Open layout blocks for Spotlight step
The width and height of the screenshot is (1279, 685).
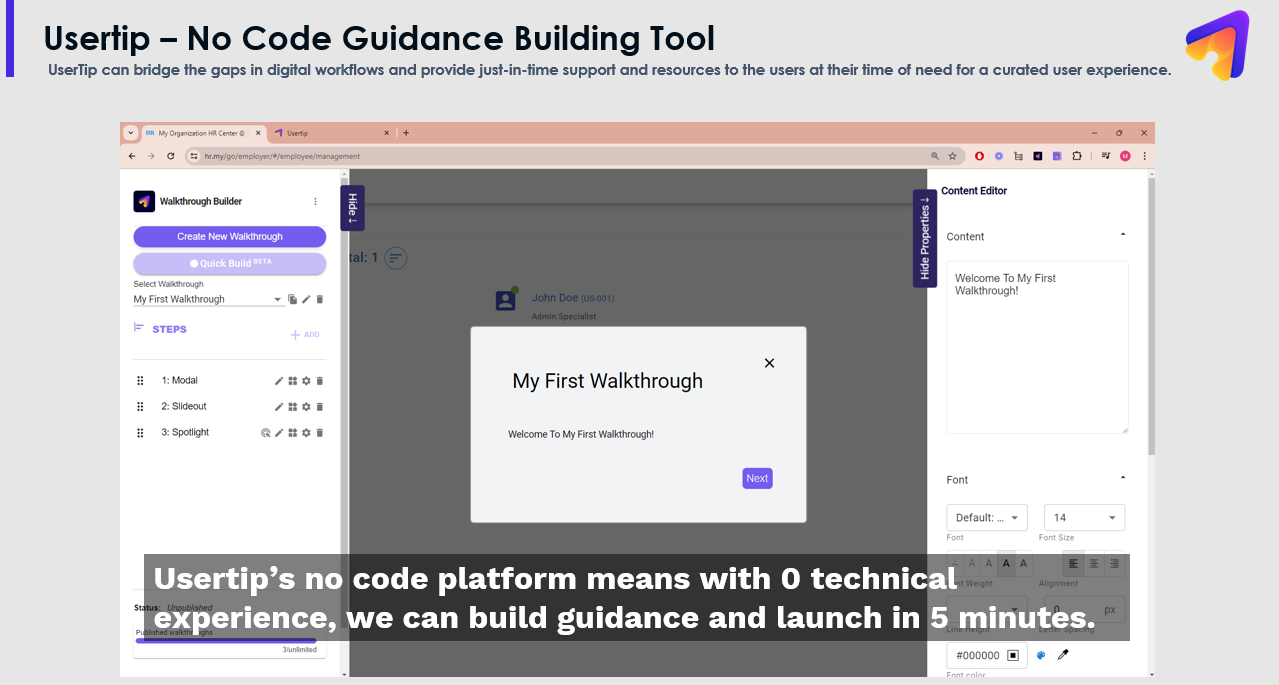[x=293, y=433]
